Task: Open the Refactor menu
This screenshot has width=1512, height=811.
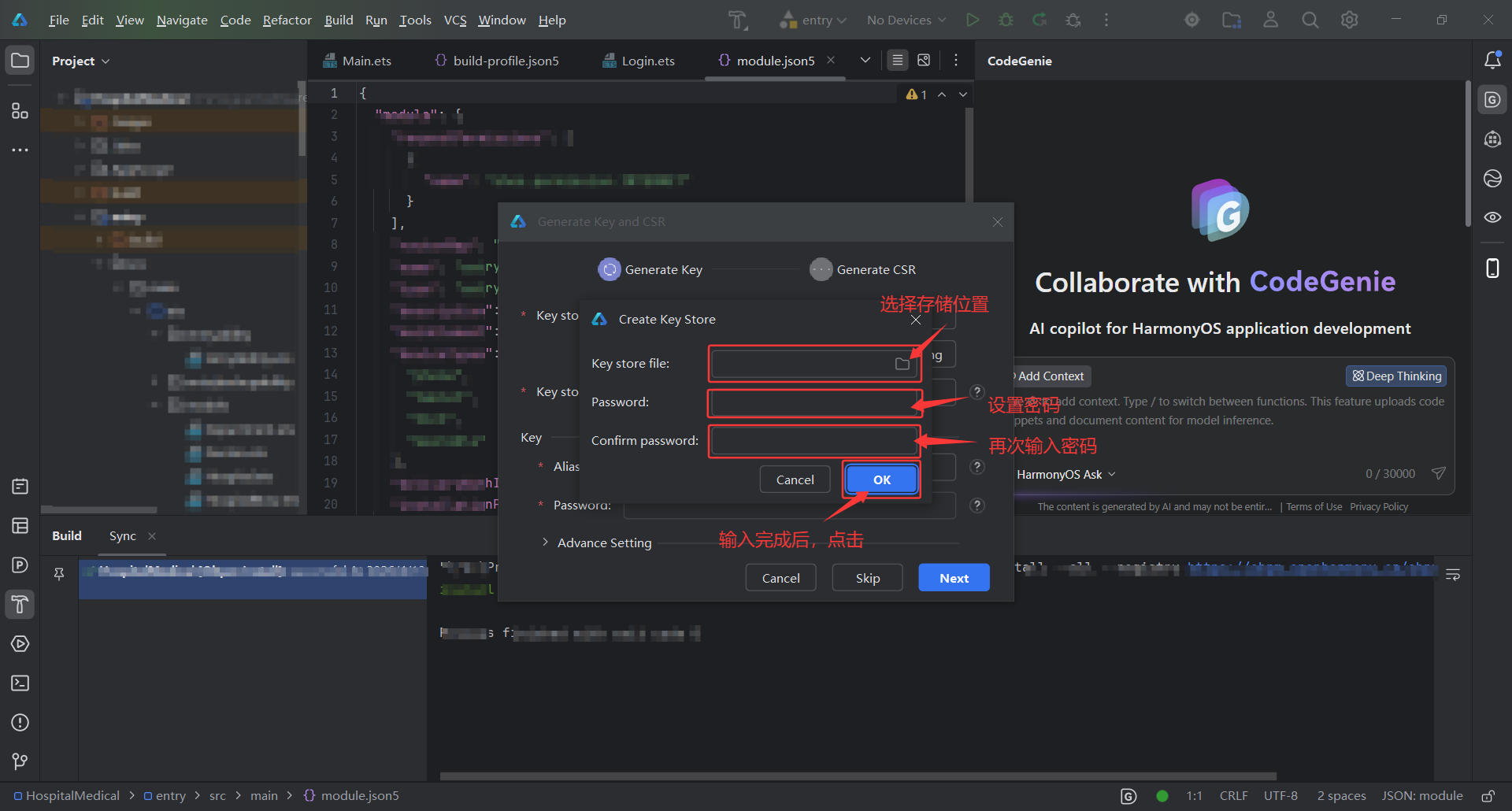Action: click(x=287, y=20)
